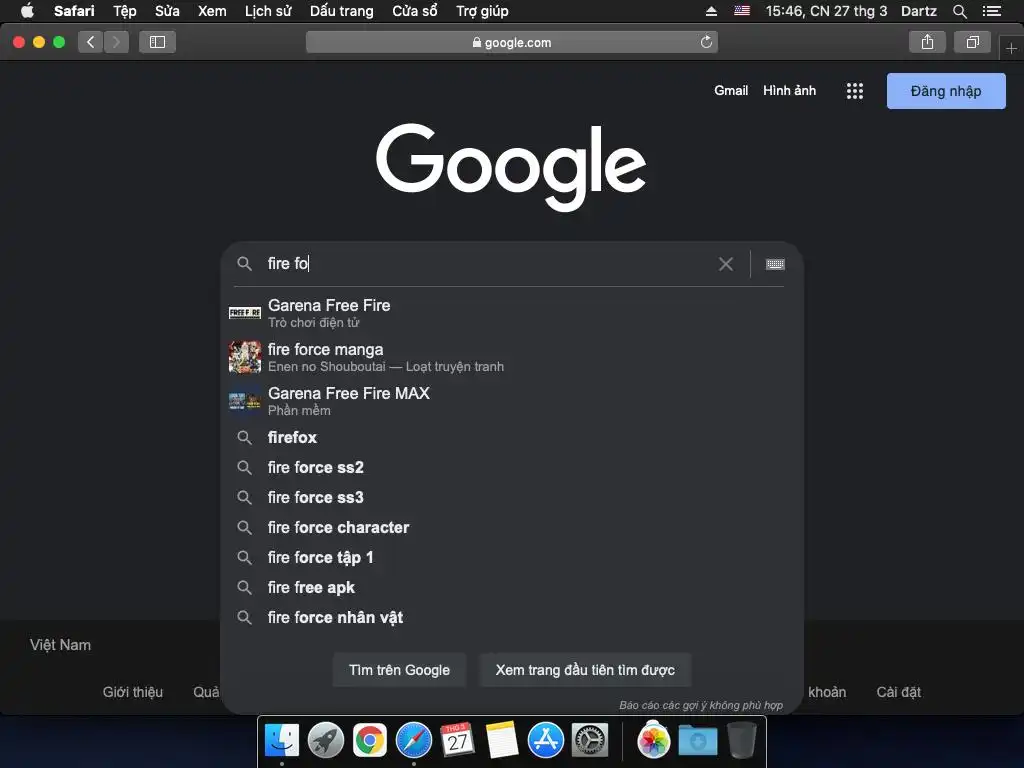
Task: Open Spotlight search in menu bar
Action: coord(959,11)
